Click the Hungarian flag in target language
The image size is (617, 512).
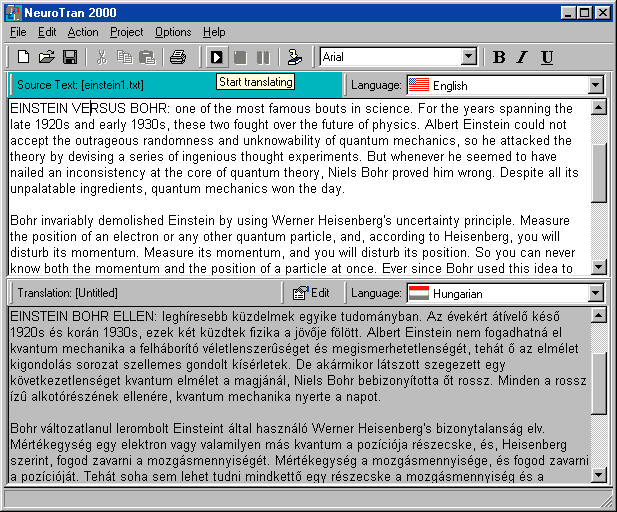[x=419, y=293]
